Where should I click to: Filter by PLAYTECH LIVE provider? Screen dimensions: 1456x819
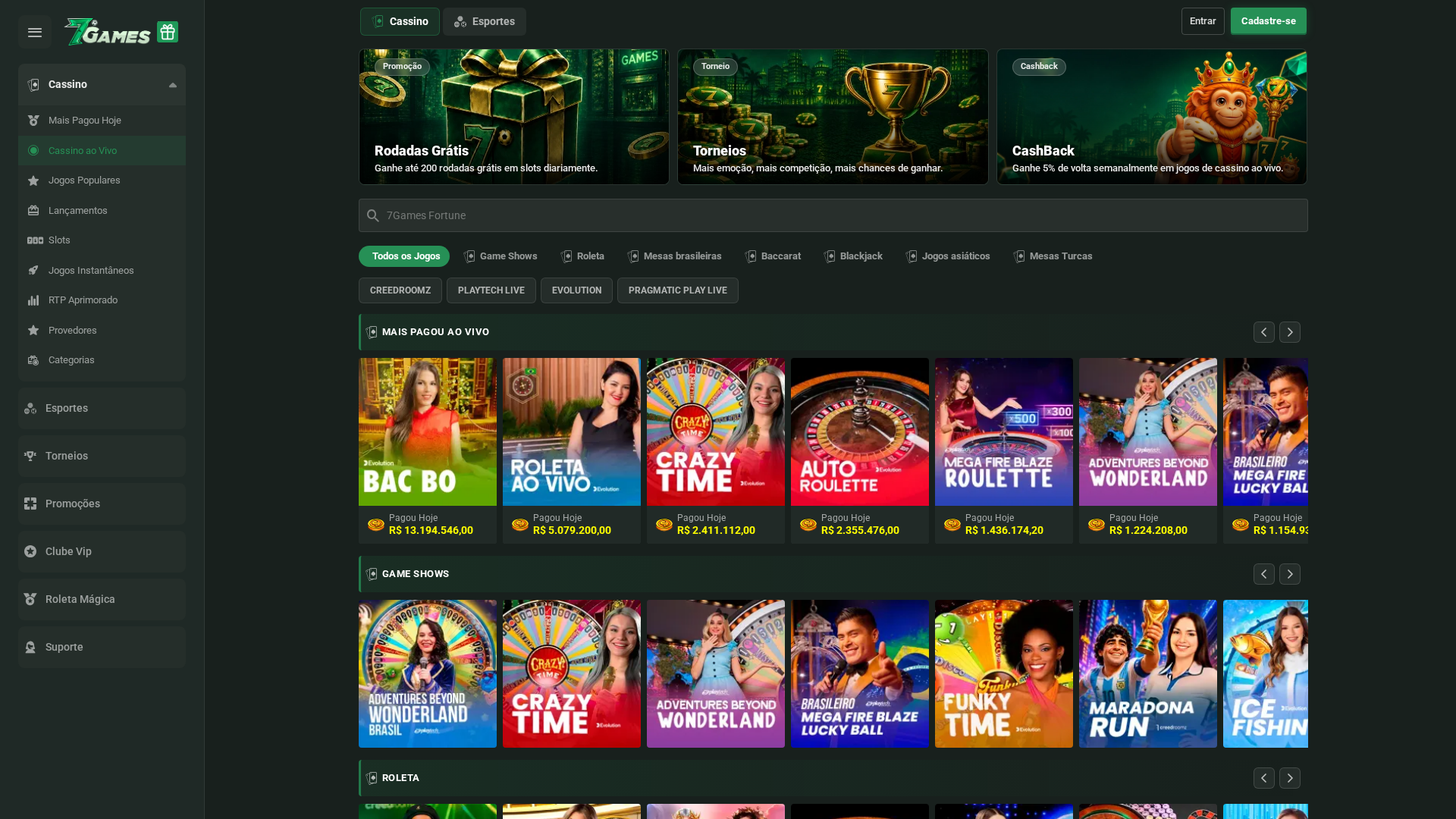click(x=491, y=290)
